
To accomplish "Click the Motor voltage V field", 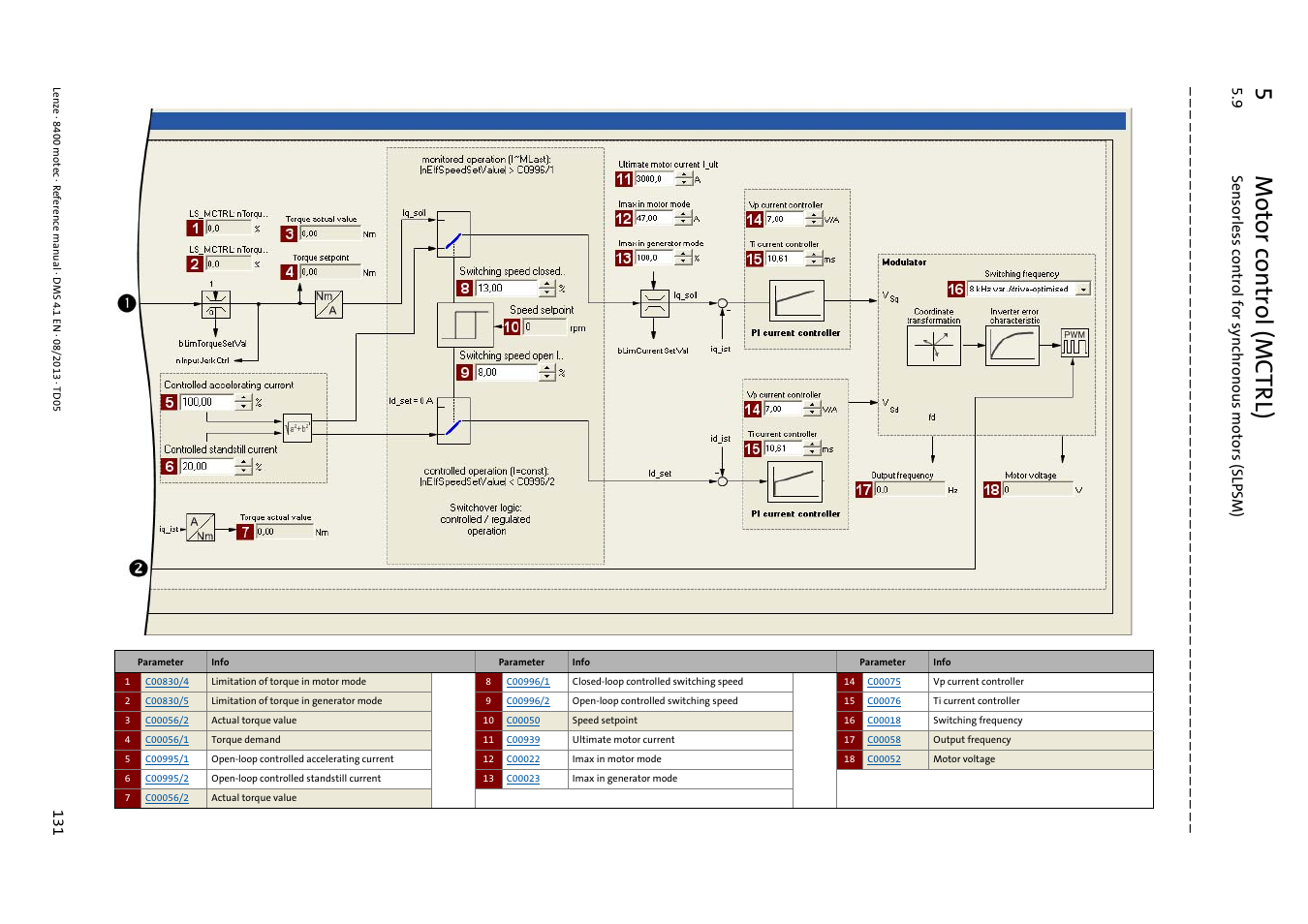I will click(x=1037, y=490).
